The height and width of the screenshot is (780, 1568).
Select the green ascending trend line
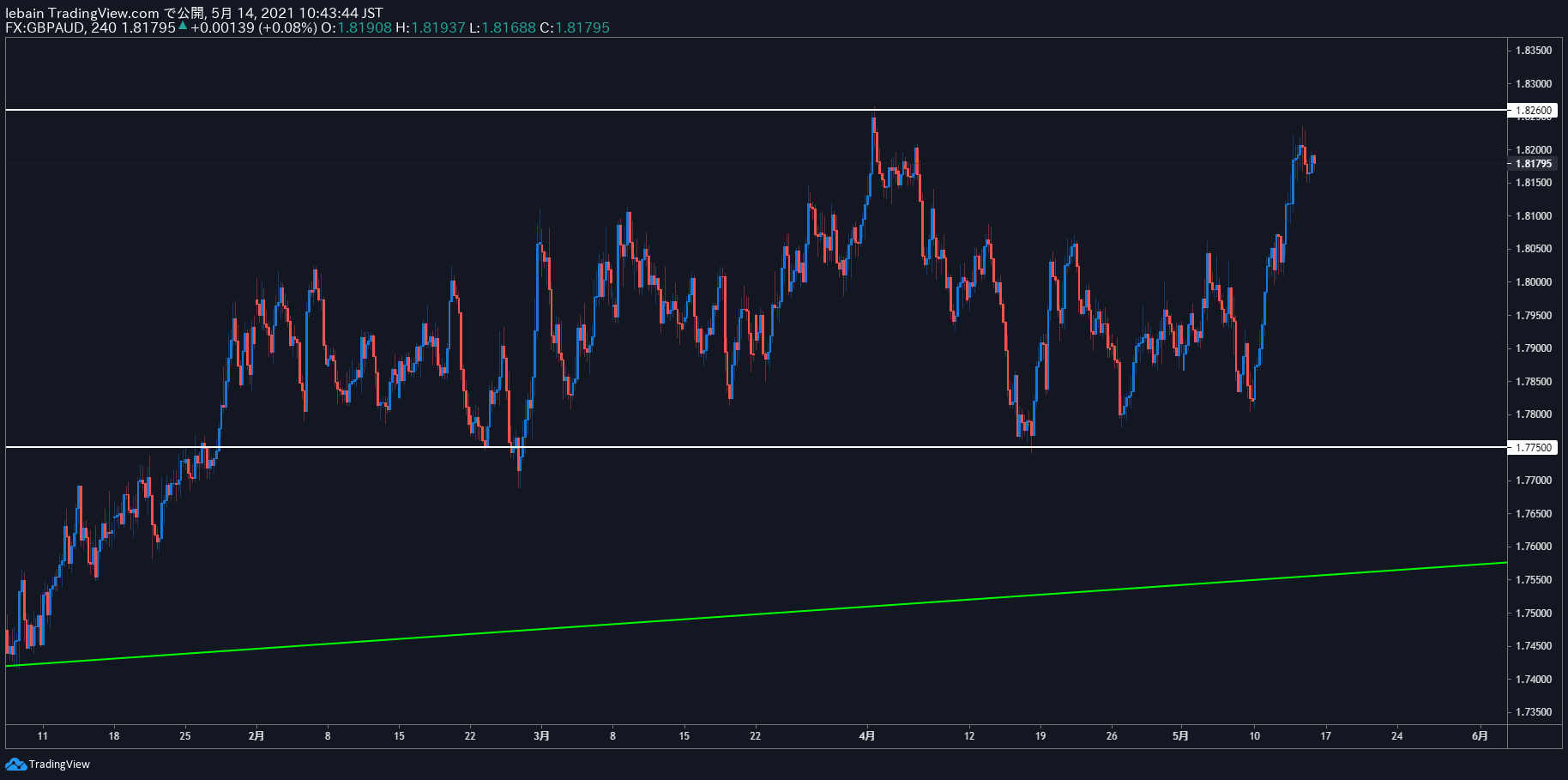[756, 614]
